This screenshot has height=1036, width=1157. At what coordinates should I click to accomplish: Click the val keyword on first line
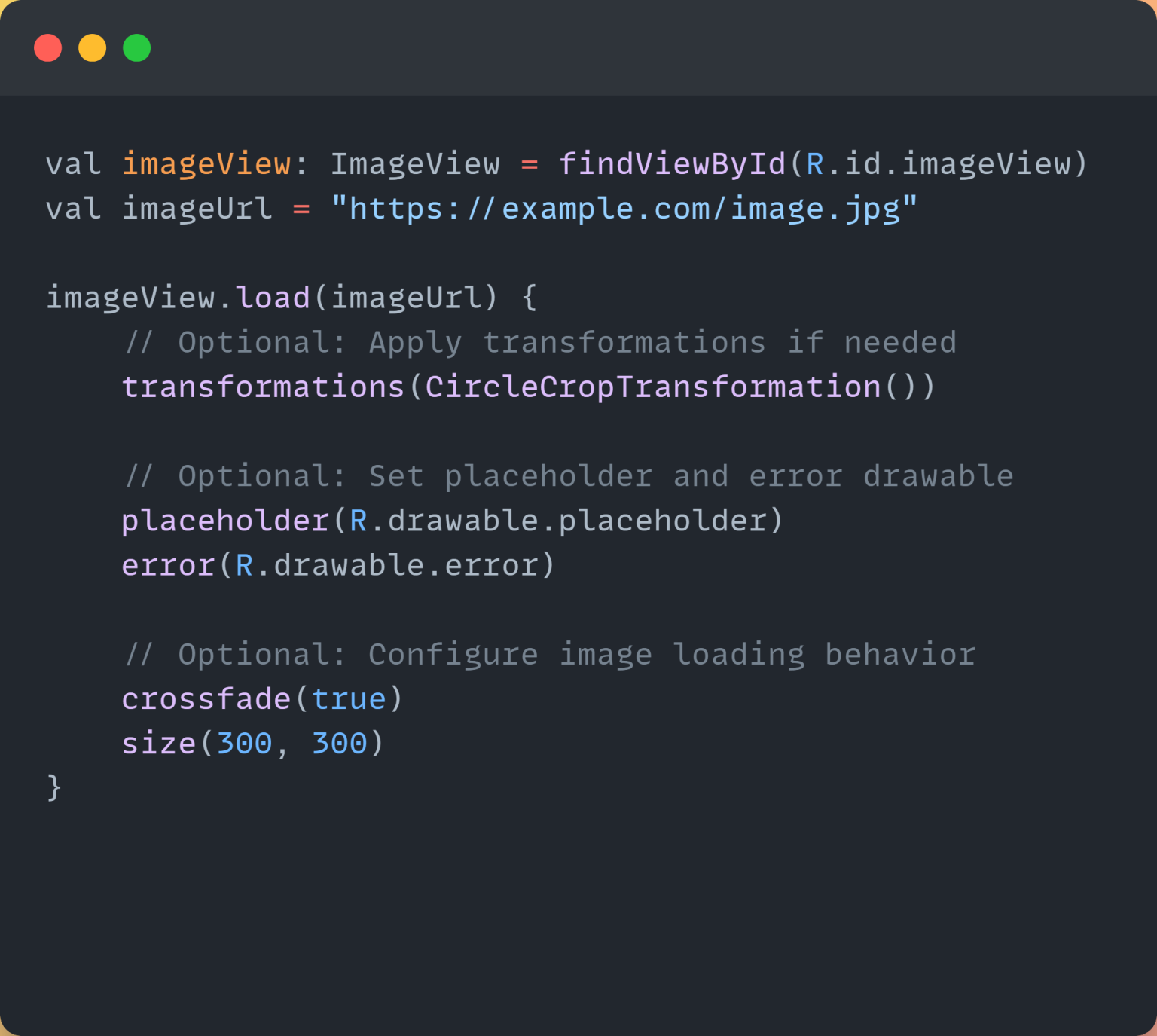click(x=74, y=163)
